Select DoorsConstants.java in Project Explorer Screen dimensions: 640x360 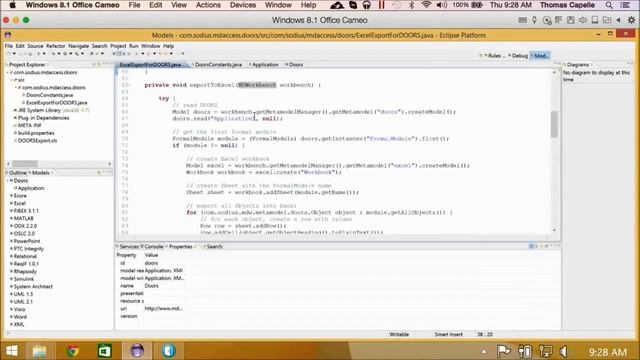click(49, 95)
